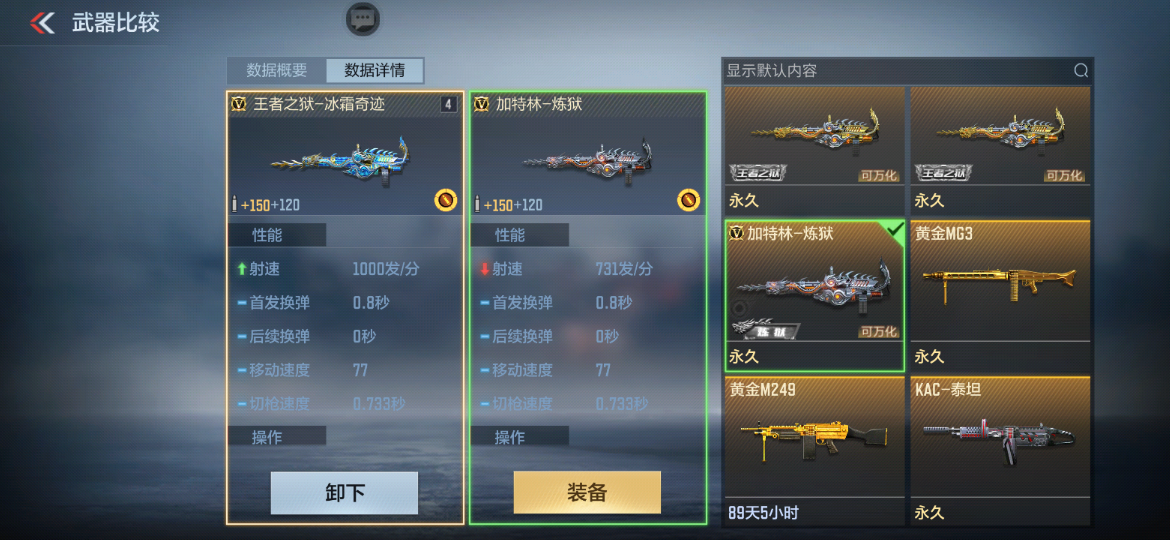Click V emblem beside 王者之狱-冰霜奇迹 title
This screenshot has width=1170, height=540.
click(x=239, y=104)
